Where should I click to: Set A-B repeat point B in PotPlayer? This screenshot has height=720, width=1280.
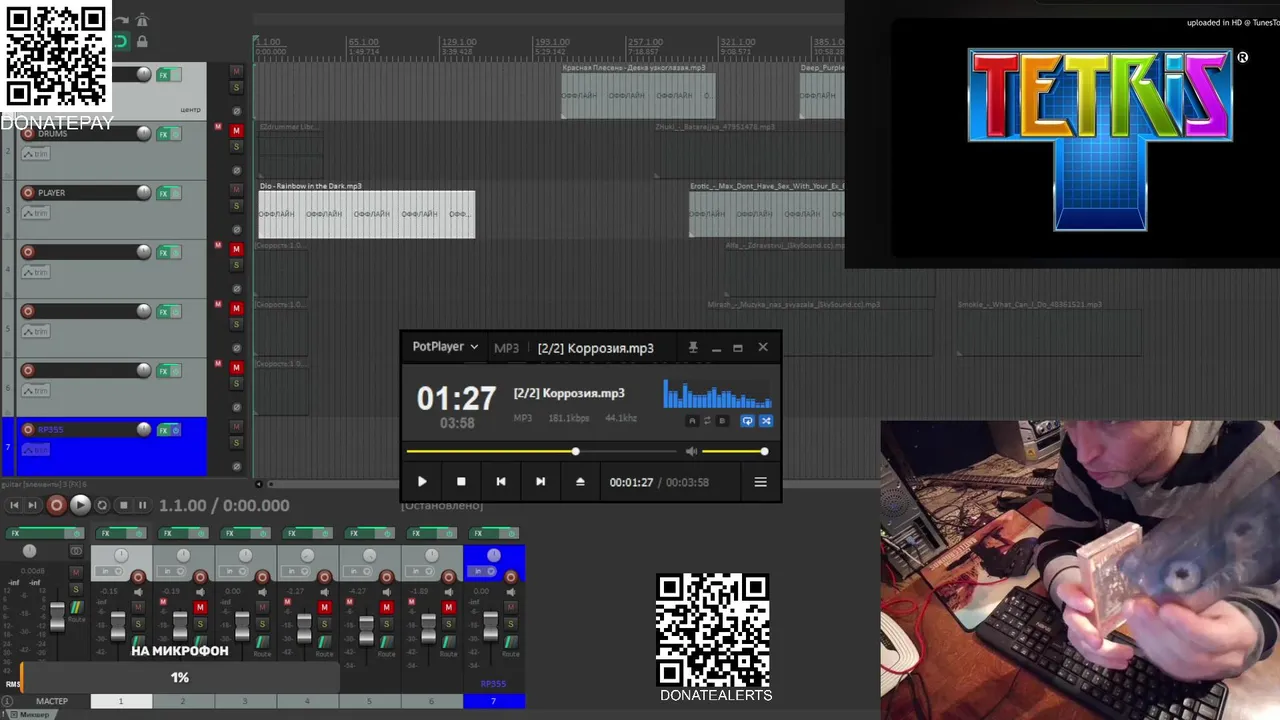(723, 421)
